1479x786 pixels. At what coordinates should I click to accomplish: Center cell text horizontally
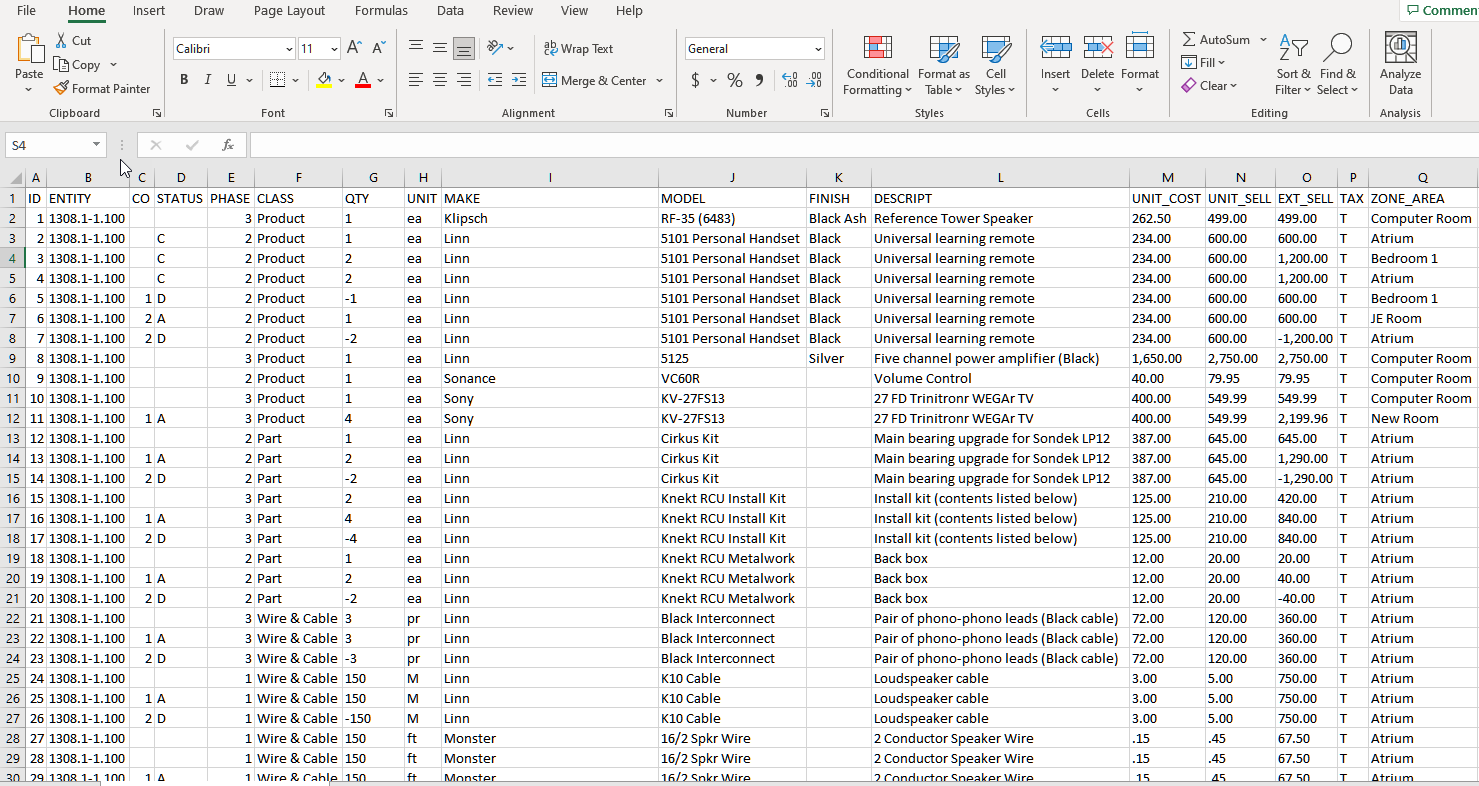point(440,80)
